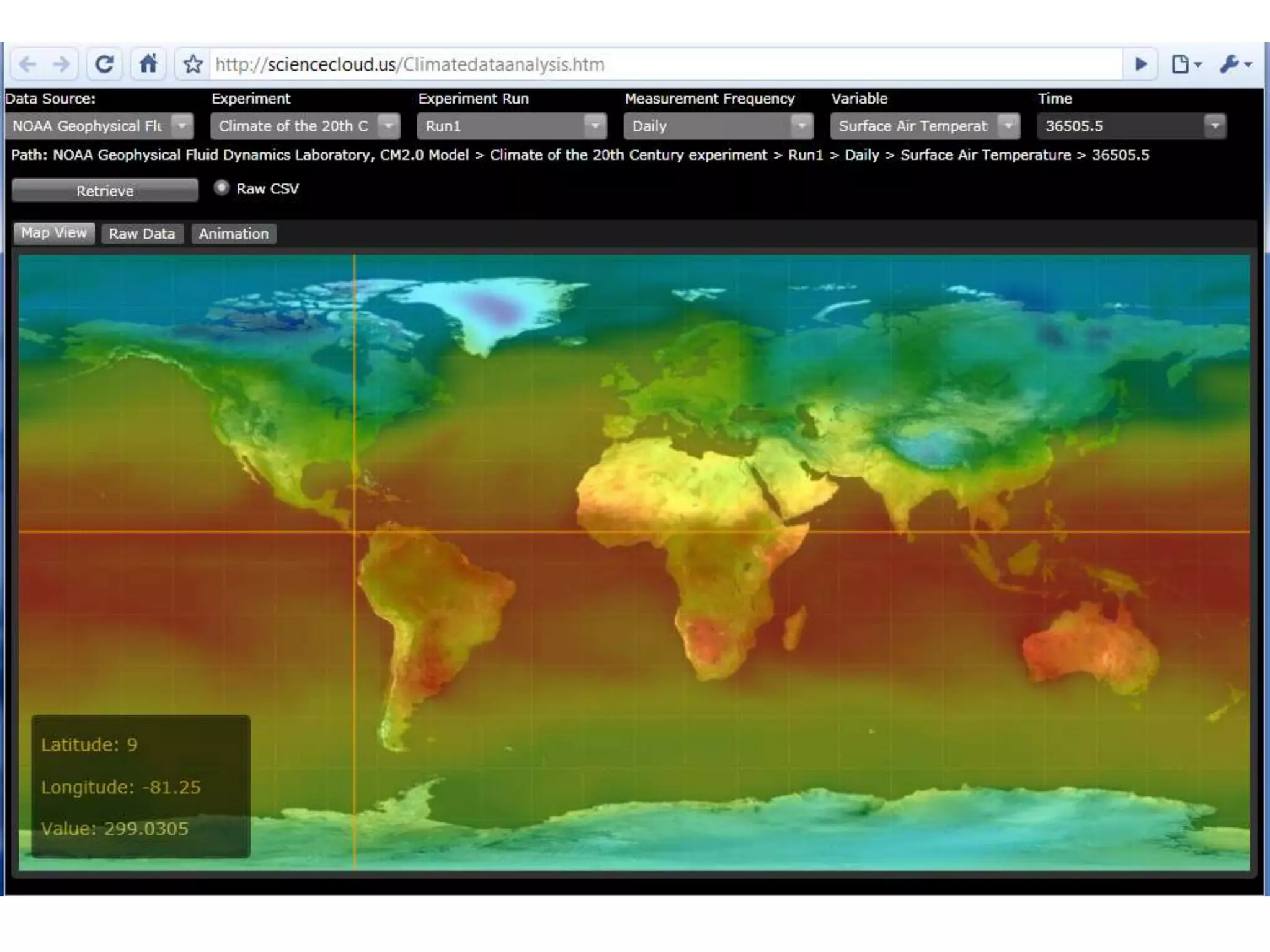Click the go play arrow icon
This screenshot has width=1270, height=952.
pyautogui.click(x=1140, y=64)
